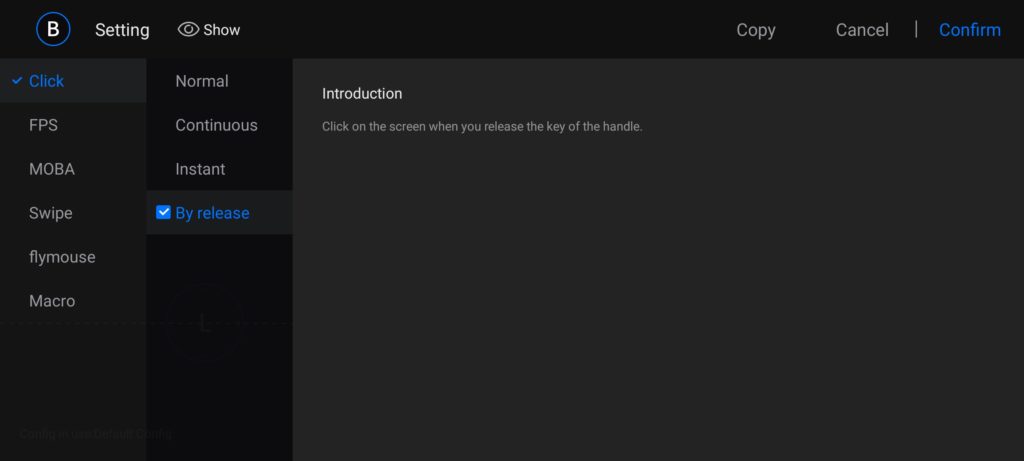The width and height of the screenshot is (1024, 461).
Task: Choose the Swipe category
Action: tap(51, 213)
